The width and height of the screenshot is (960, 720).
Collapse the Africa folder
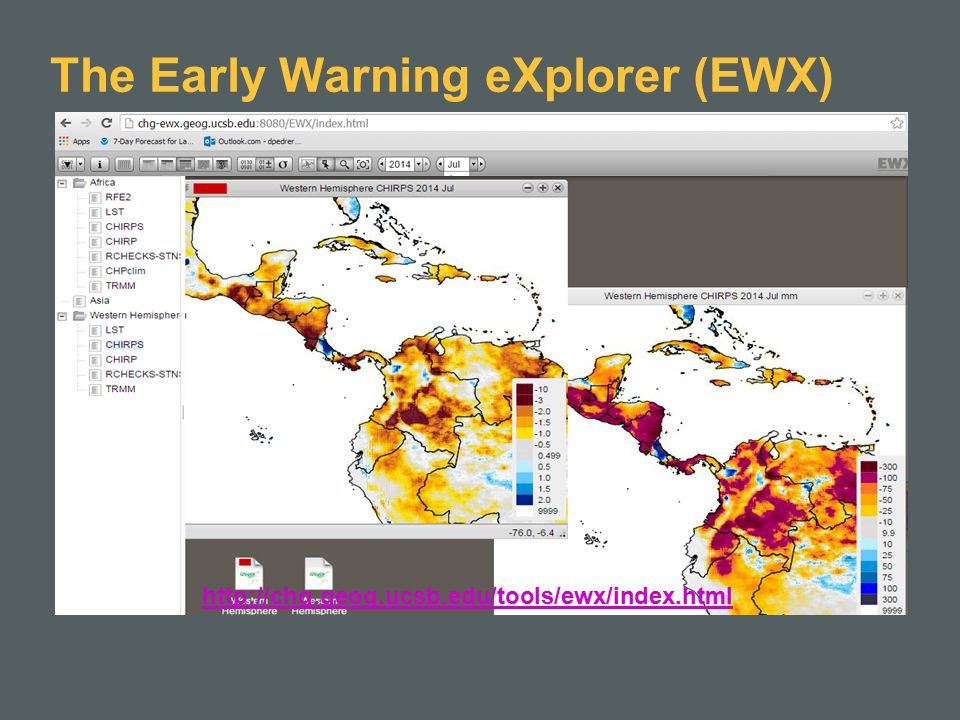[62, 183]
